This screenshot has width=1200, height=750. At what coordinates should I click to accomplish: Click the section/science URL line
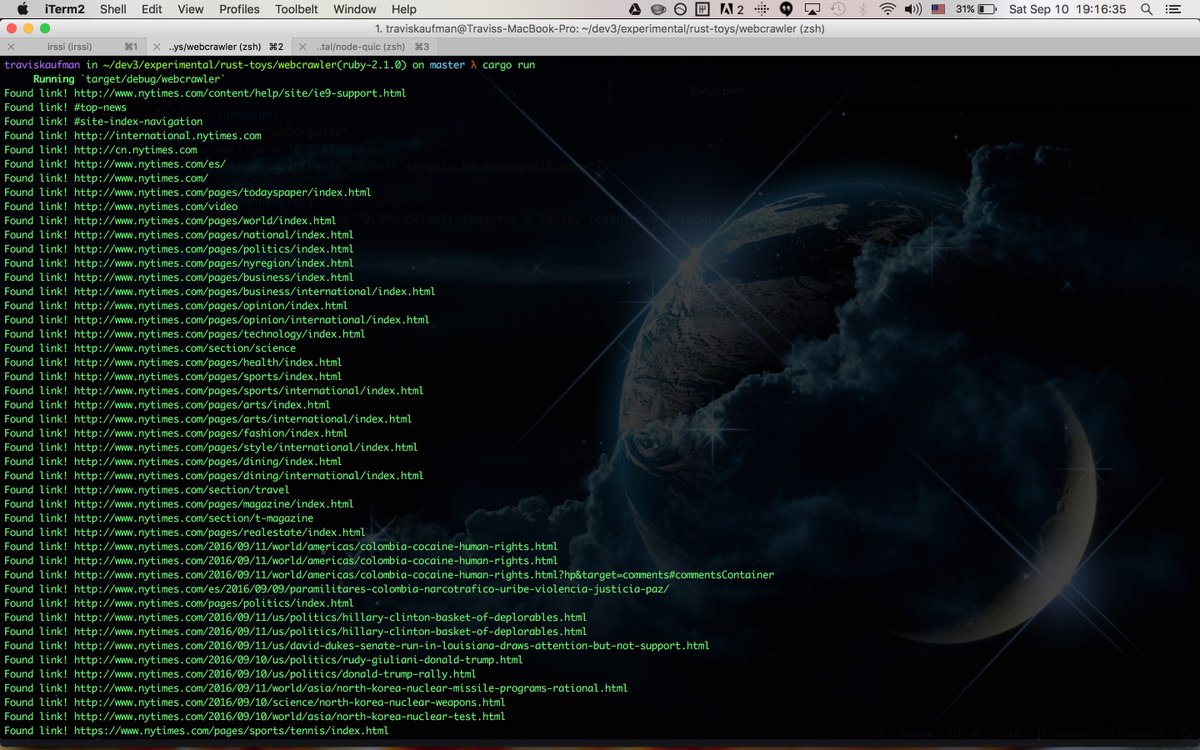(x=150, y=348)
